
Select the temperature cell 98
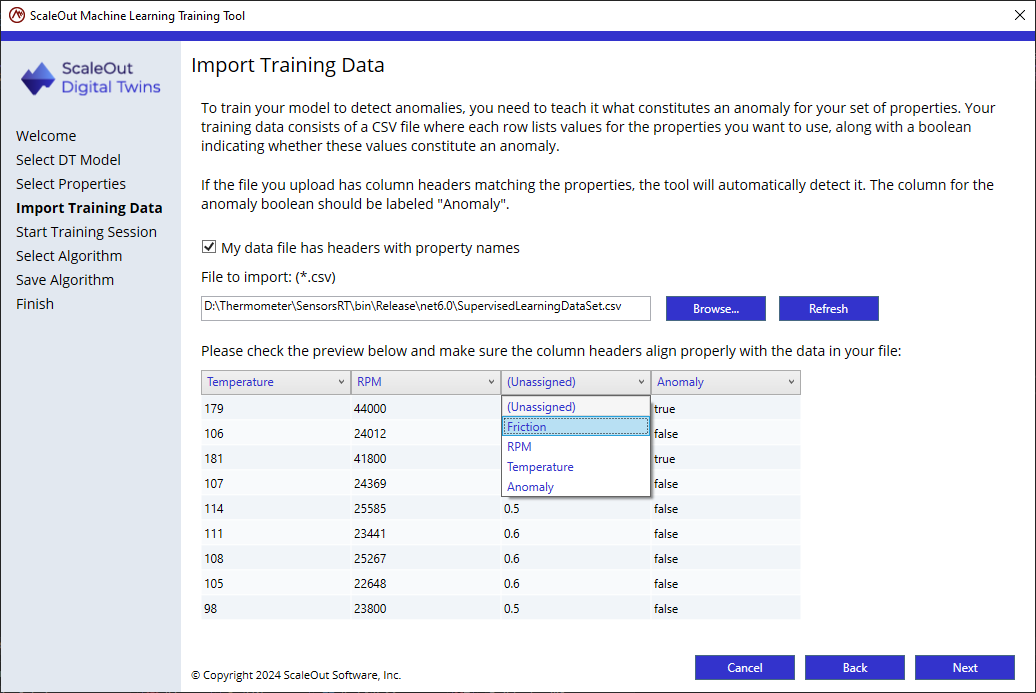pyautogui.click(x=276, y=608)
